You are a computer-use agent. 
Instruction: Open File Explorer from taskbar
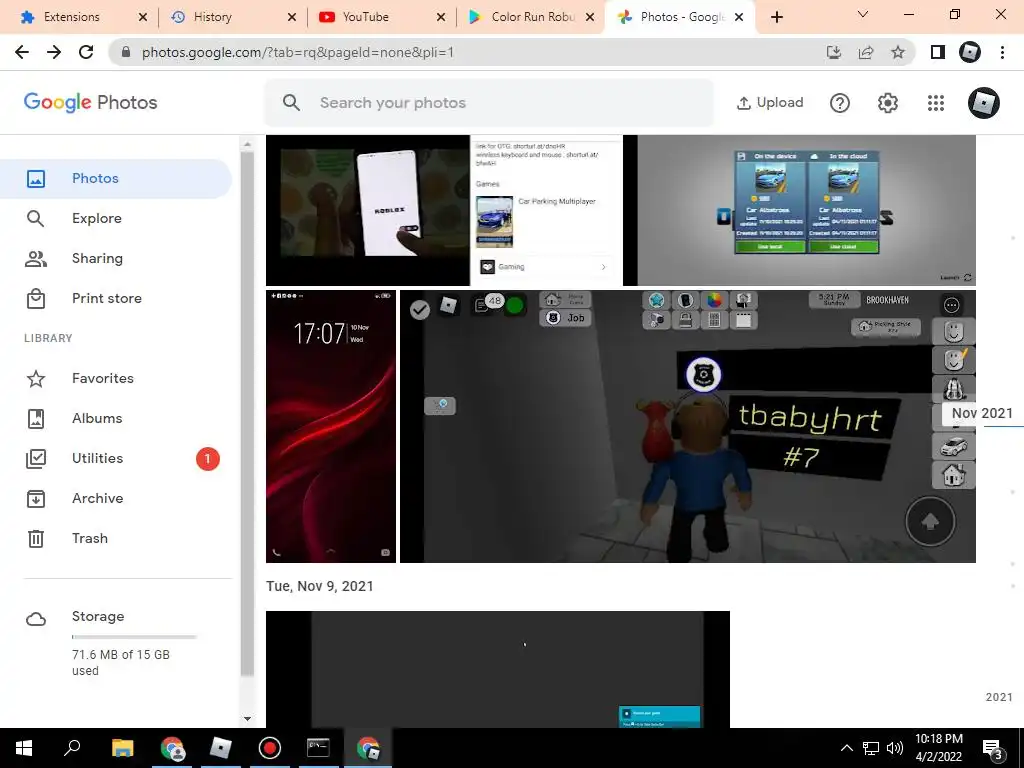tap(122, 748)
